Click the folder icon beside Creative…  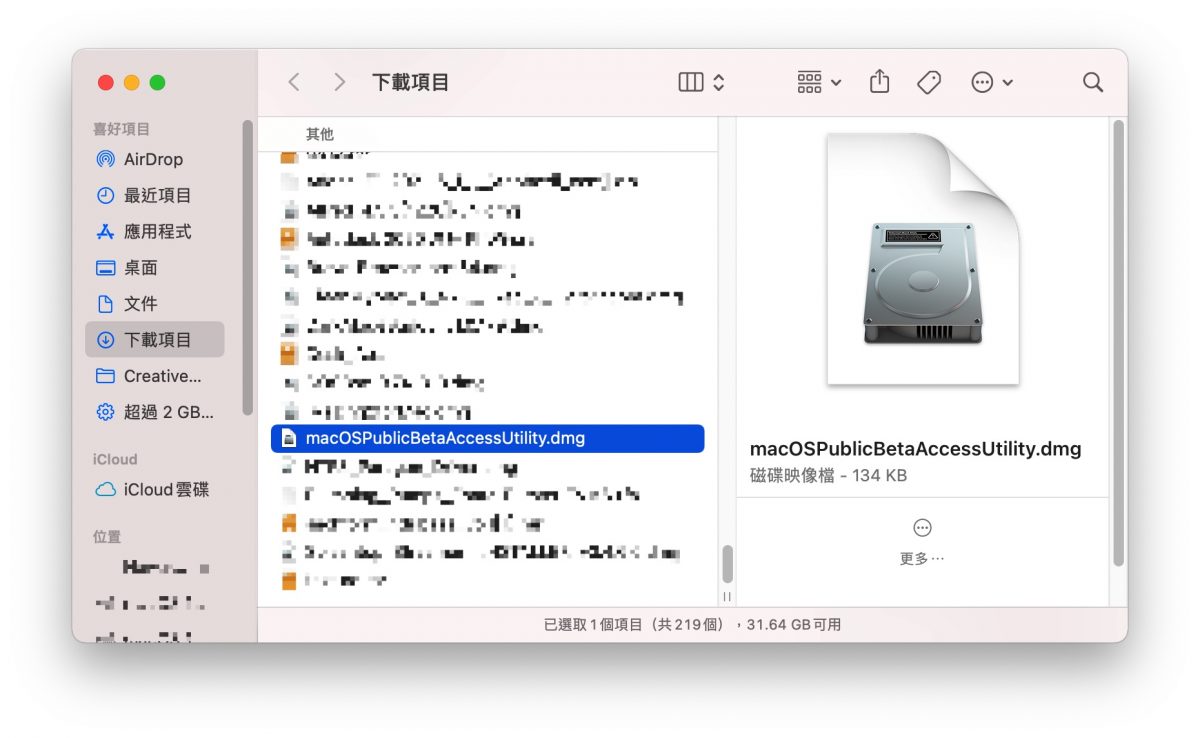[105, 376]
